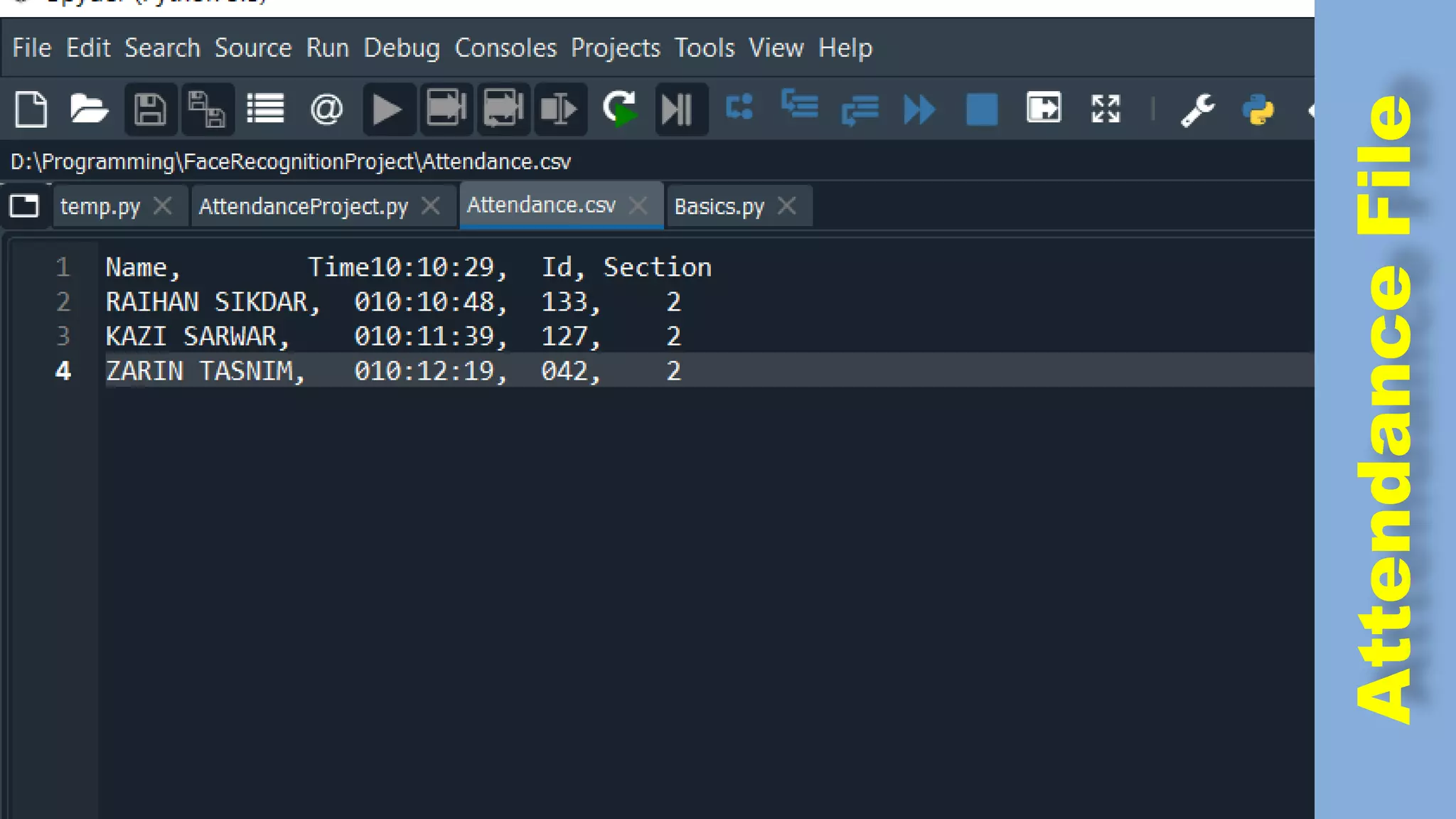Screen dimensions: 1456x819
Task: Step into function icon
Action: (800, 105)
